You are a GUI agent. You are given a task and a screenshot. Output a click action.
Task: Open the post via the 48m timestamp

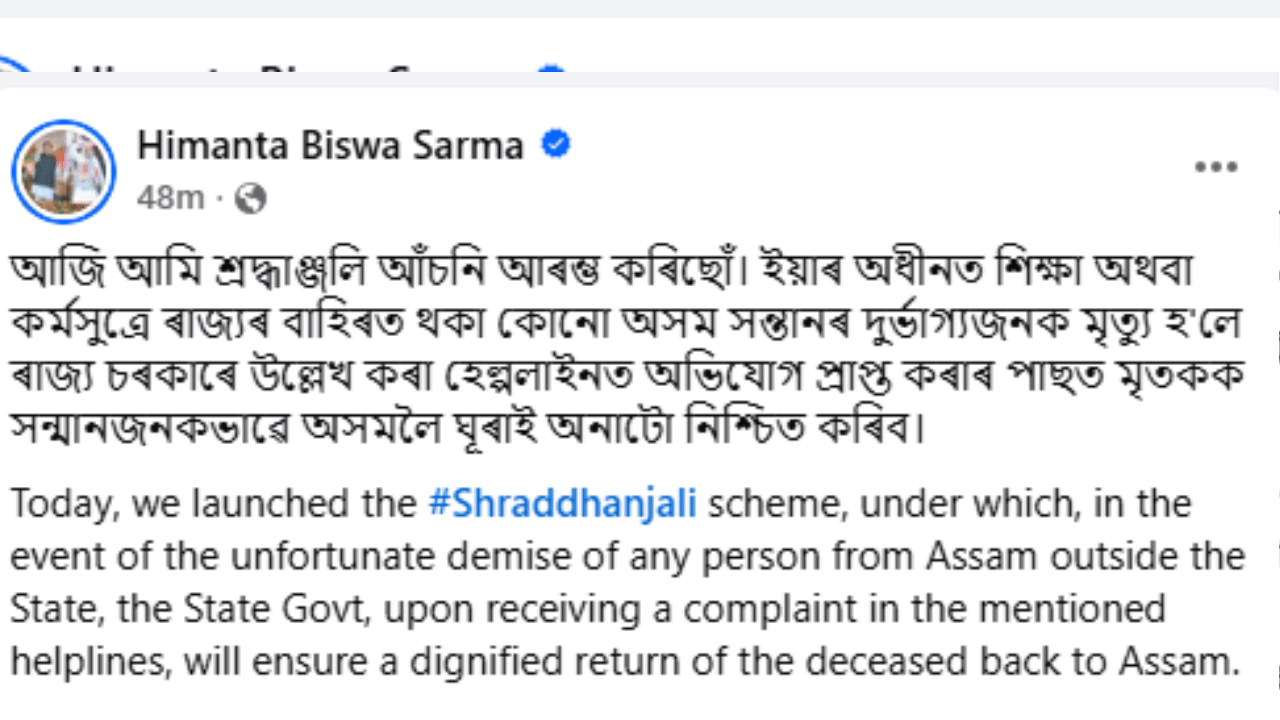tap(170, 199)
